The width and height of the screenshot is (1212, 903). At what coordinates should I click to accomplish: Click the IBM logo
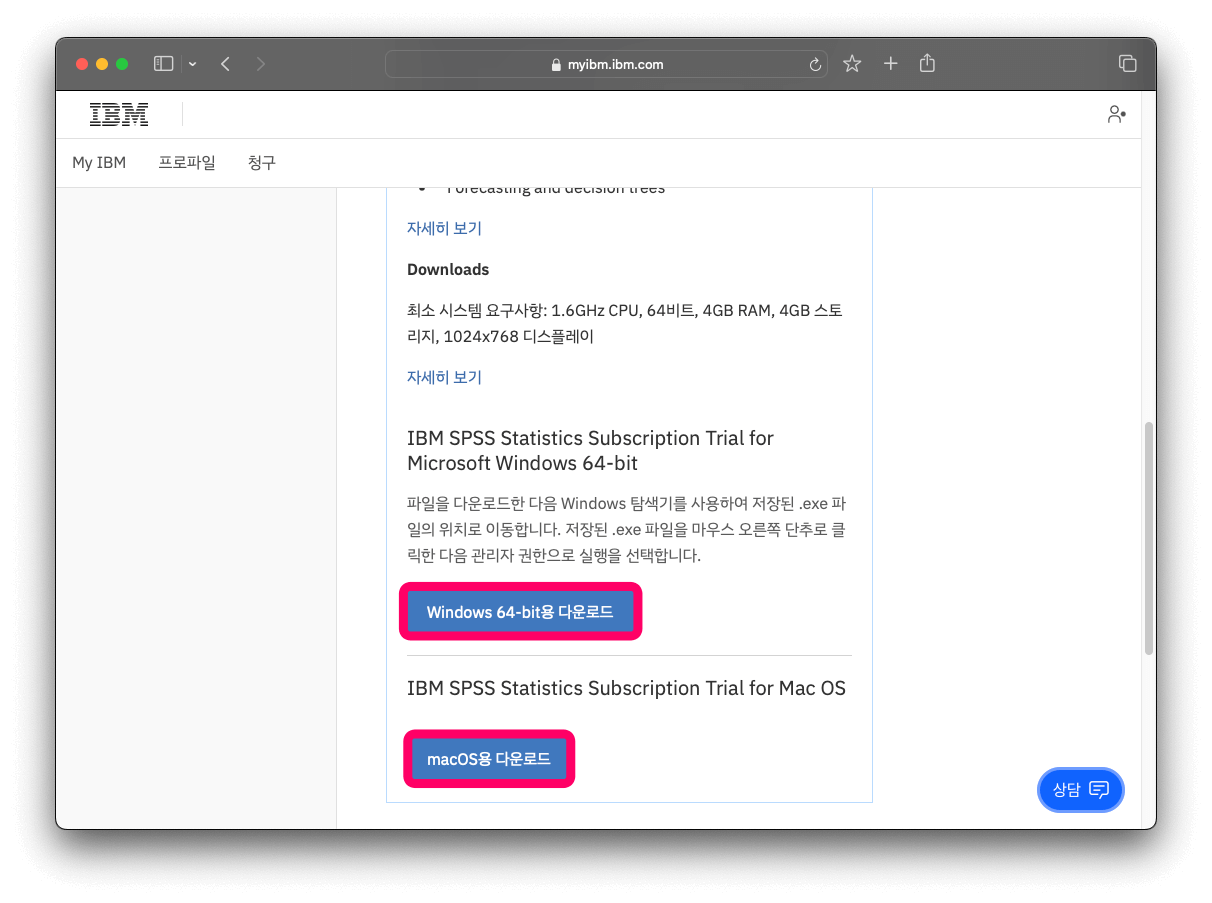tap(119, 115)
